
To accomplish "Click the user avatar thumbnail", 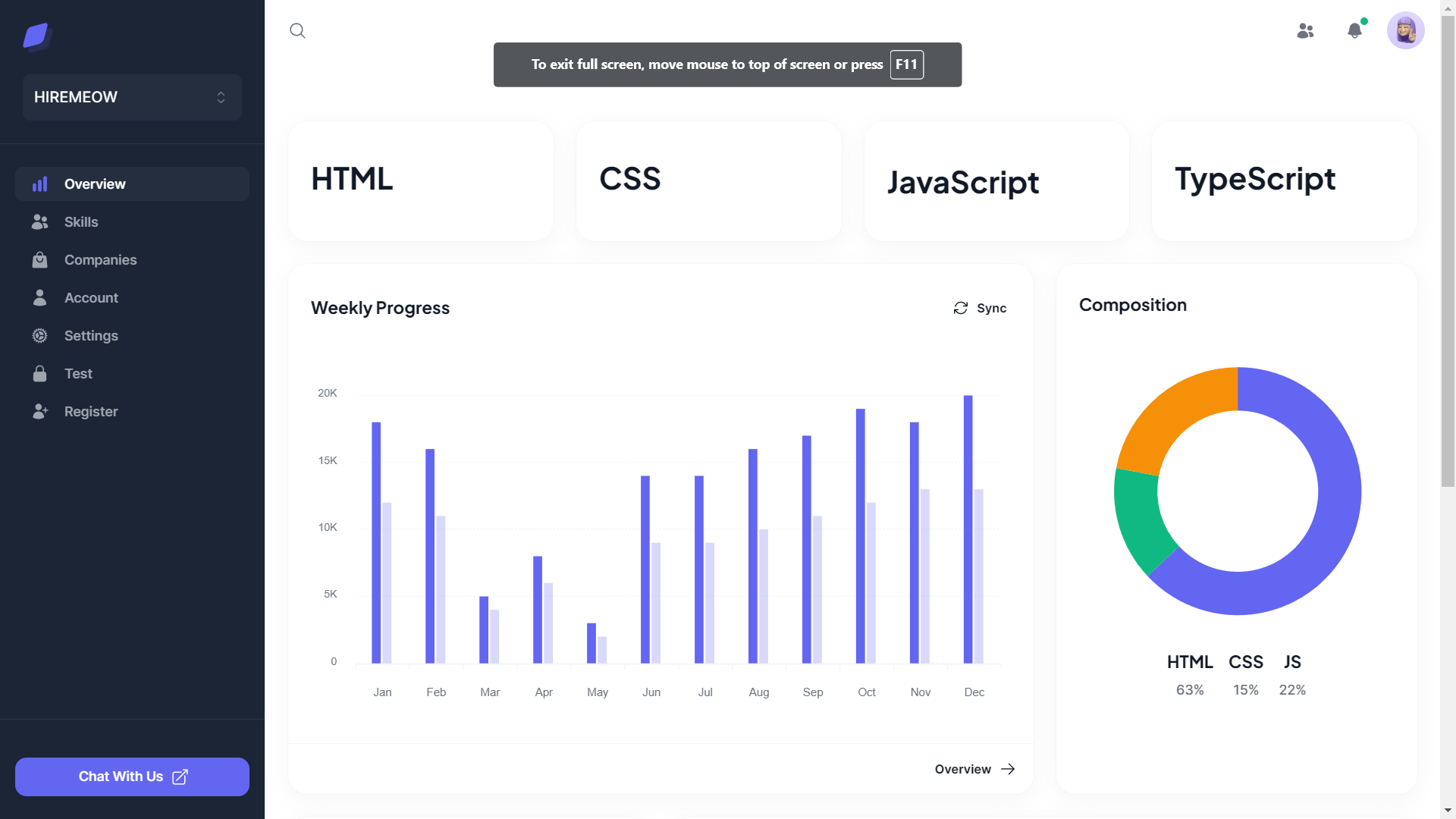I will tap(1405, 30).
